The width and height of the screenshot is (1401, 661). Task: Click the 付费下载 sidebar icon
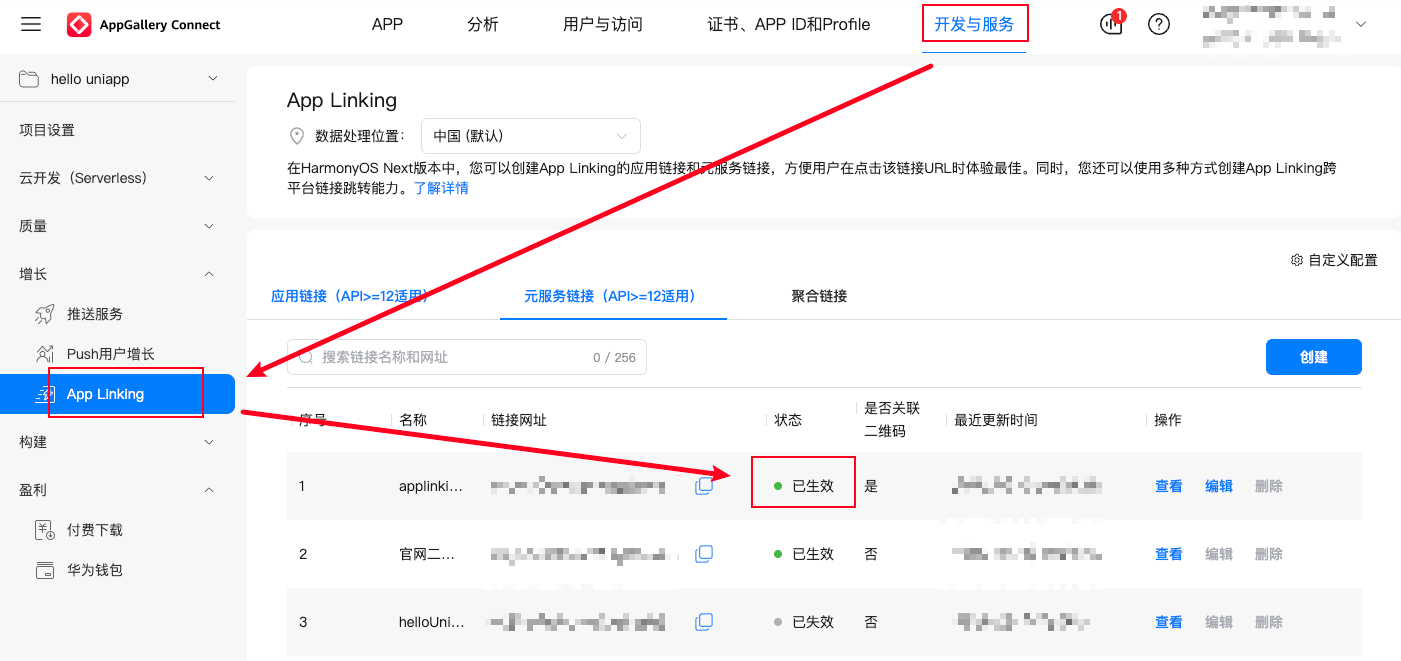click(x=45, y=530)
